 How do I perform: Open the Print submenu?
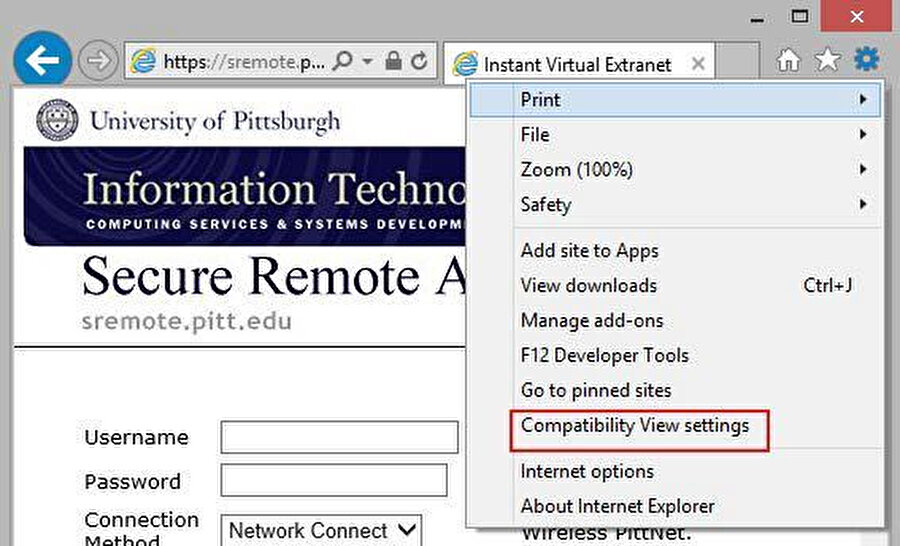click(x=675, y=100)
